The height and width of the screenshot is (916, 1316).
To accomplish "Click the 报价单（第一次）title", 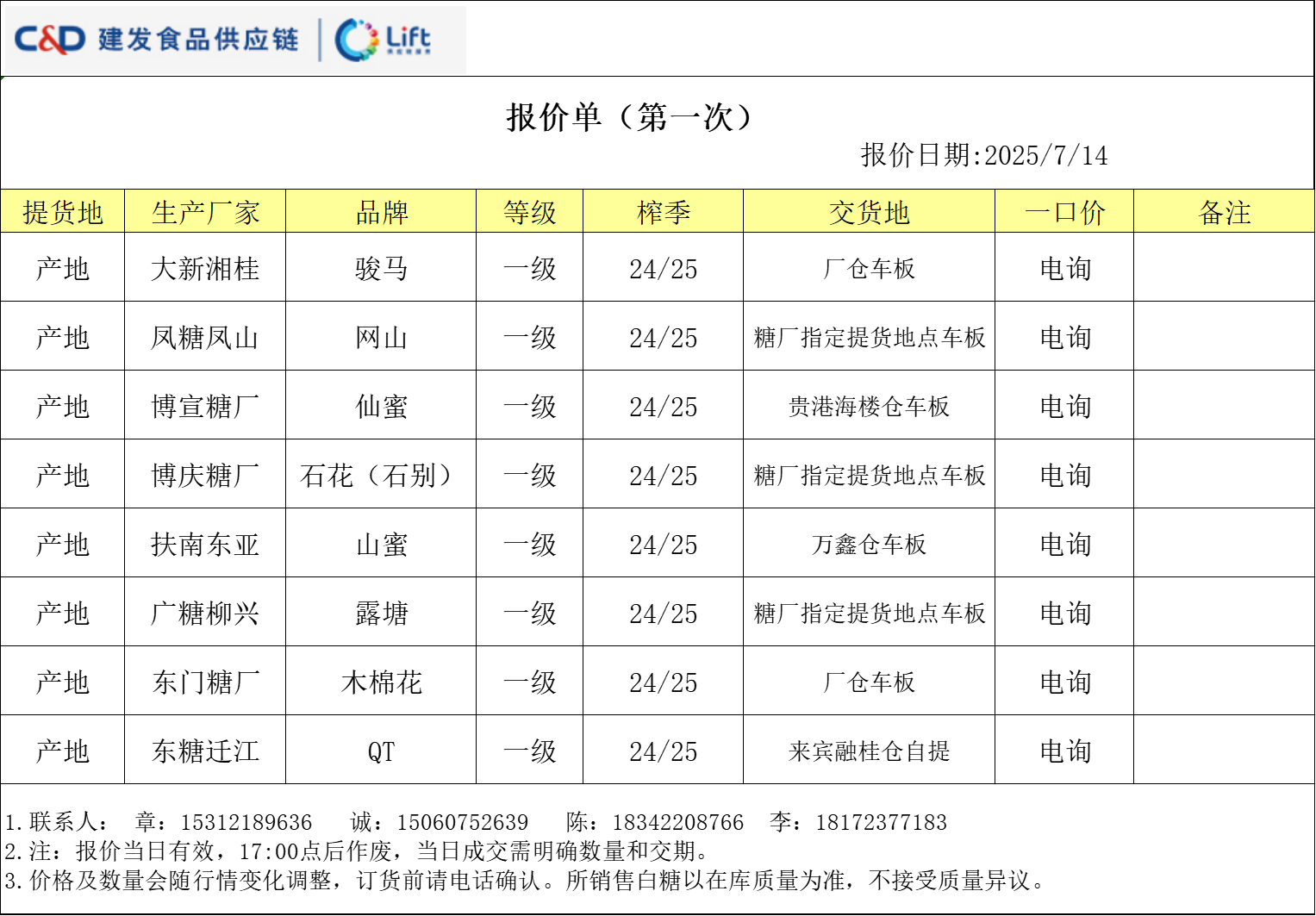I will (630, 117).
